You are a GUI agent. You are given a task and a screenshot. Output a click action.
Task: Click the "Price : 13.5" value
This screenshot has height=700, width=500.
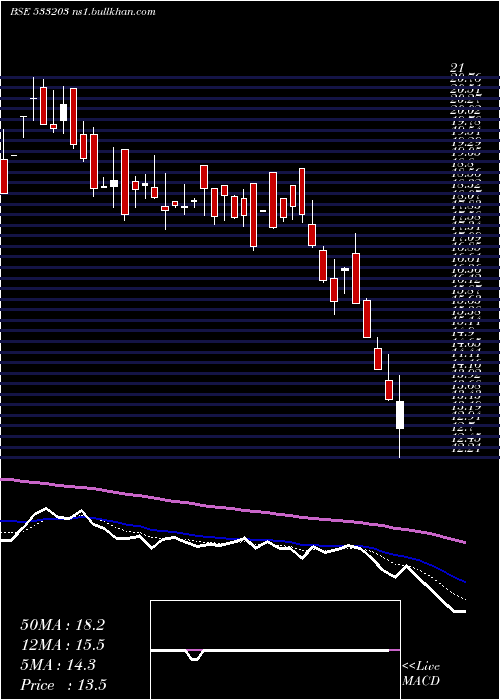click(x=63, y=685)
